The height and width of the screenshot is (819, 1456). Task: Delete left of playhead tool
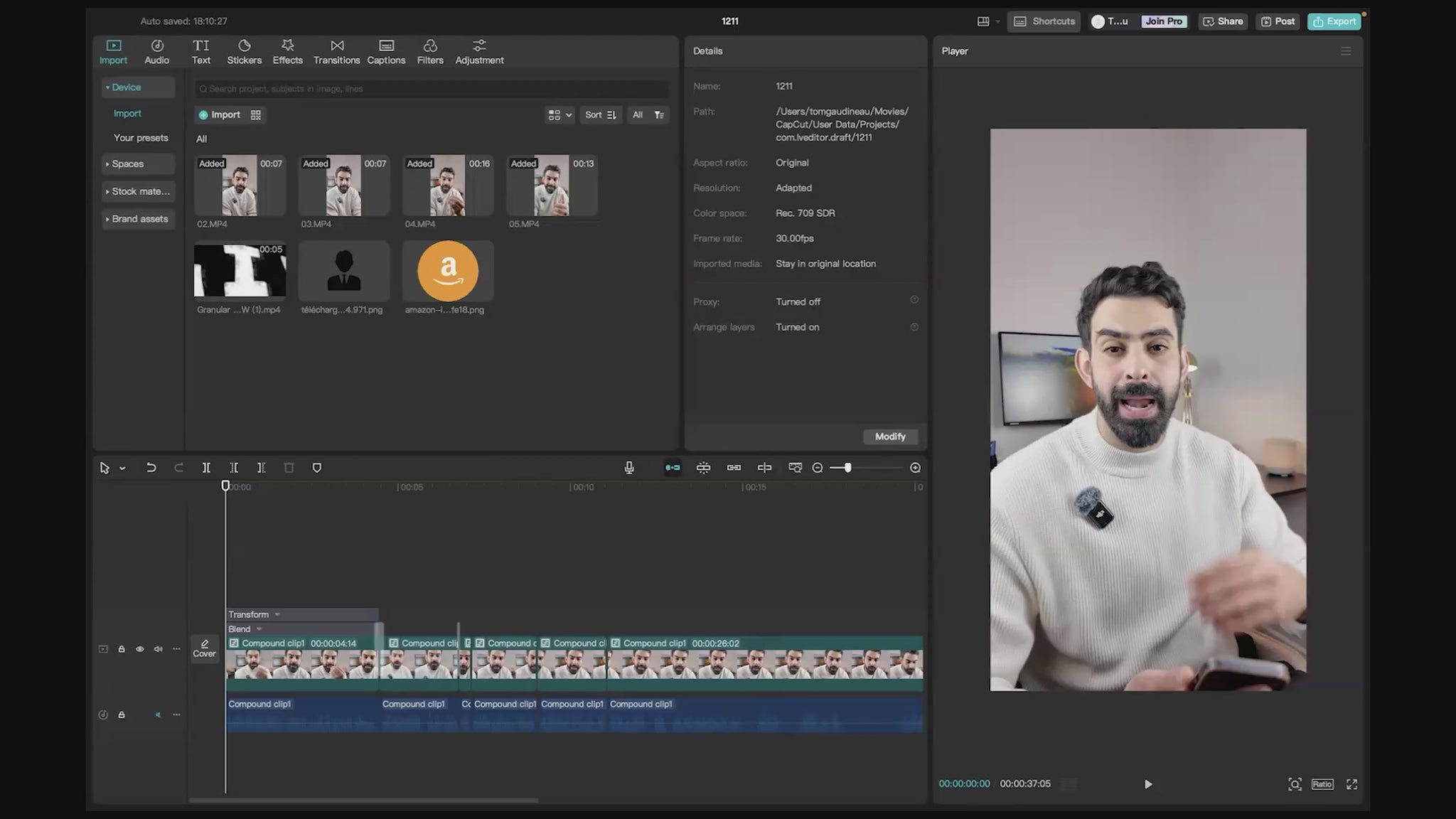234,468
